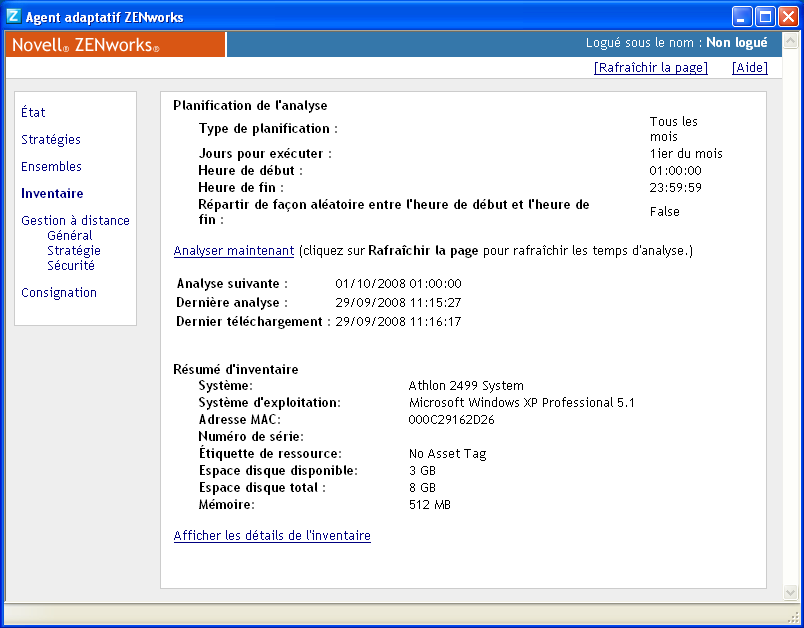Click the 'Jours pour exécuter :' label

(x=265, y=154)
